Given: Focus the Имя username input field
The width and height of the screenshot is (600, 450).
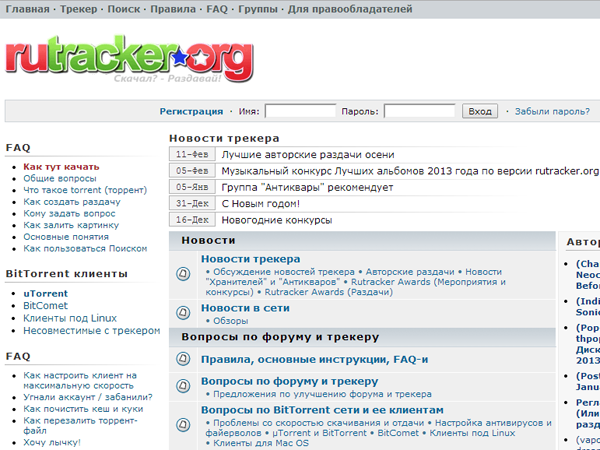Looking at the screenshot, I should pos(299,112).
